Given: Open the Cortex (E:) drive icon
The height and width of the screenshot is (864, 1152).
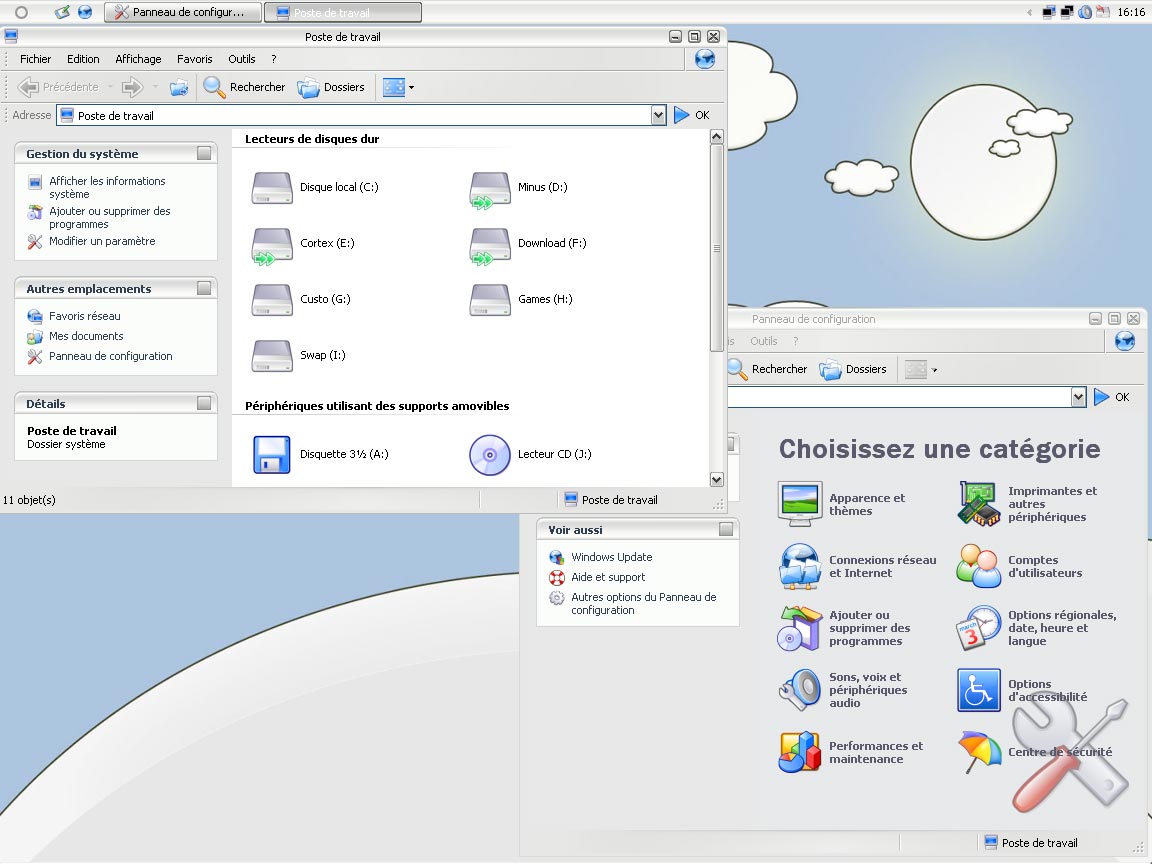Looking at the screenshot, I should (x=272, y=245).
